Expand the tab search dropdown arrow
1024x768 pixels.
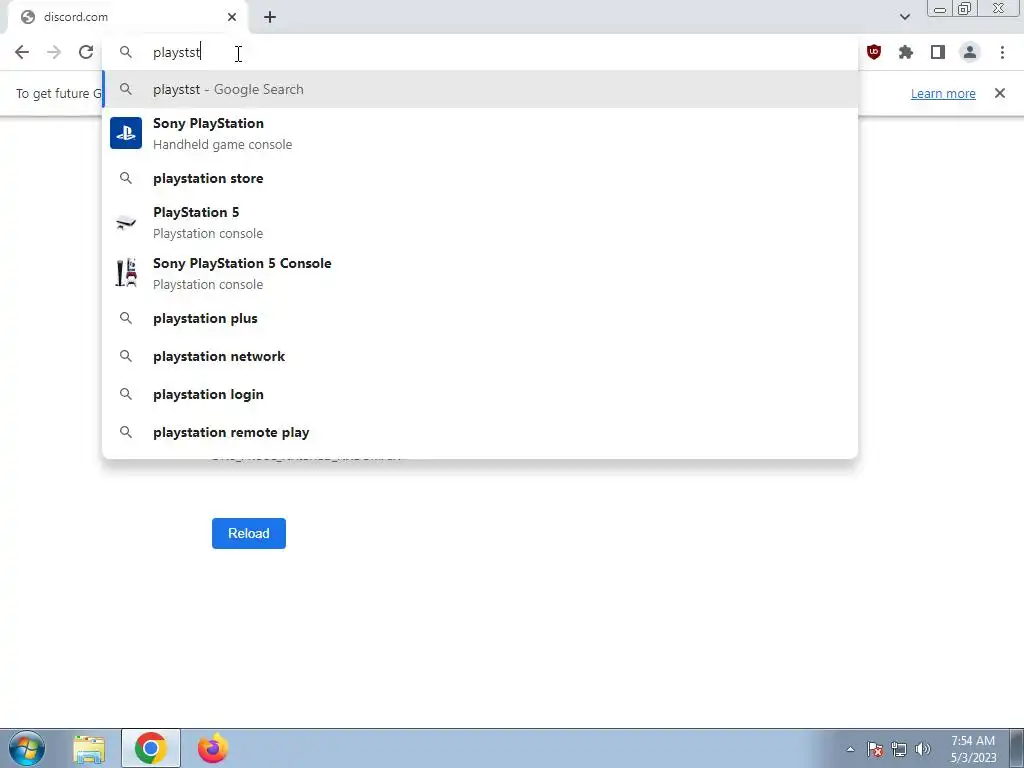tap(904, 17)
